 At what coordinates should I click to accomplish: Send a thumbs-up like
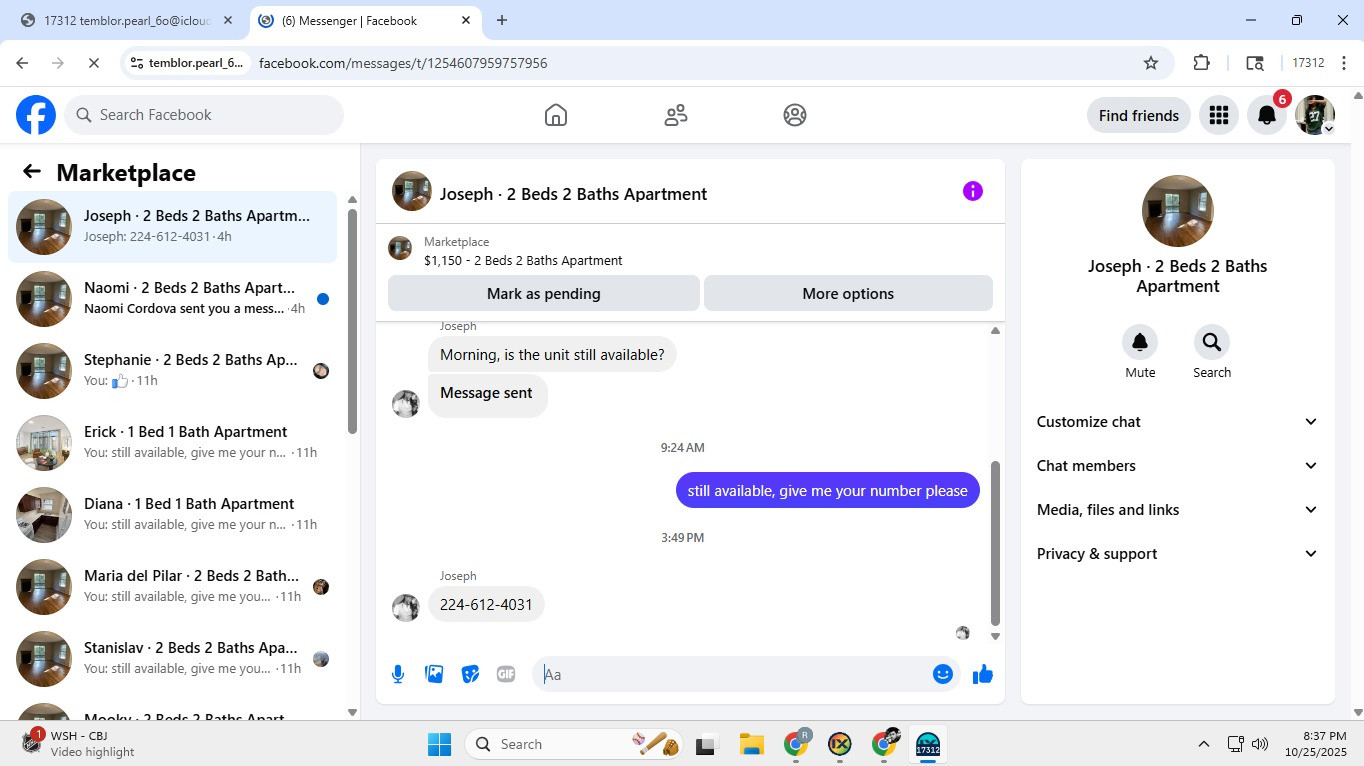coord(983,674)
